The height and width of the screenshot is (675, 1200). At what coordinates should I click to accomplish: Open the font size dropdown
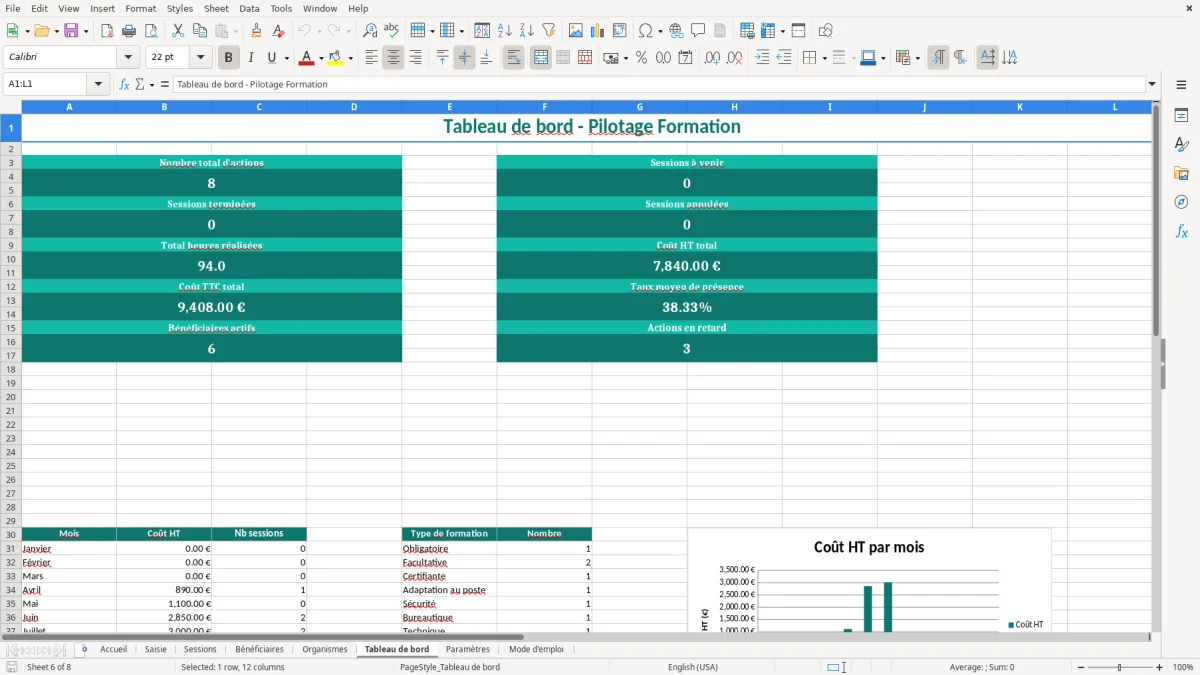click(200, 58)
